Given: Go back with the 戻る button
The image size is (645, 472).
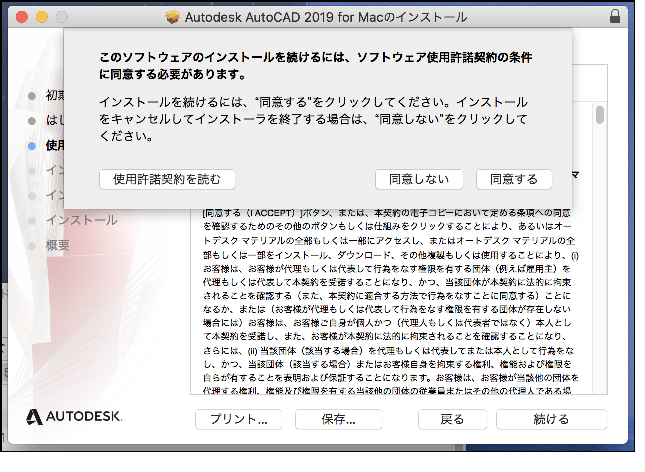Looking at the screenshot, I should pyautogui.click(x=452, y=419).
